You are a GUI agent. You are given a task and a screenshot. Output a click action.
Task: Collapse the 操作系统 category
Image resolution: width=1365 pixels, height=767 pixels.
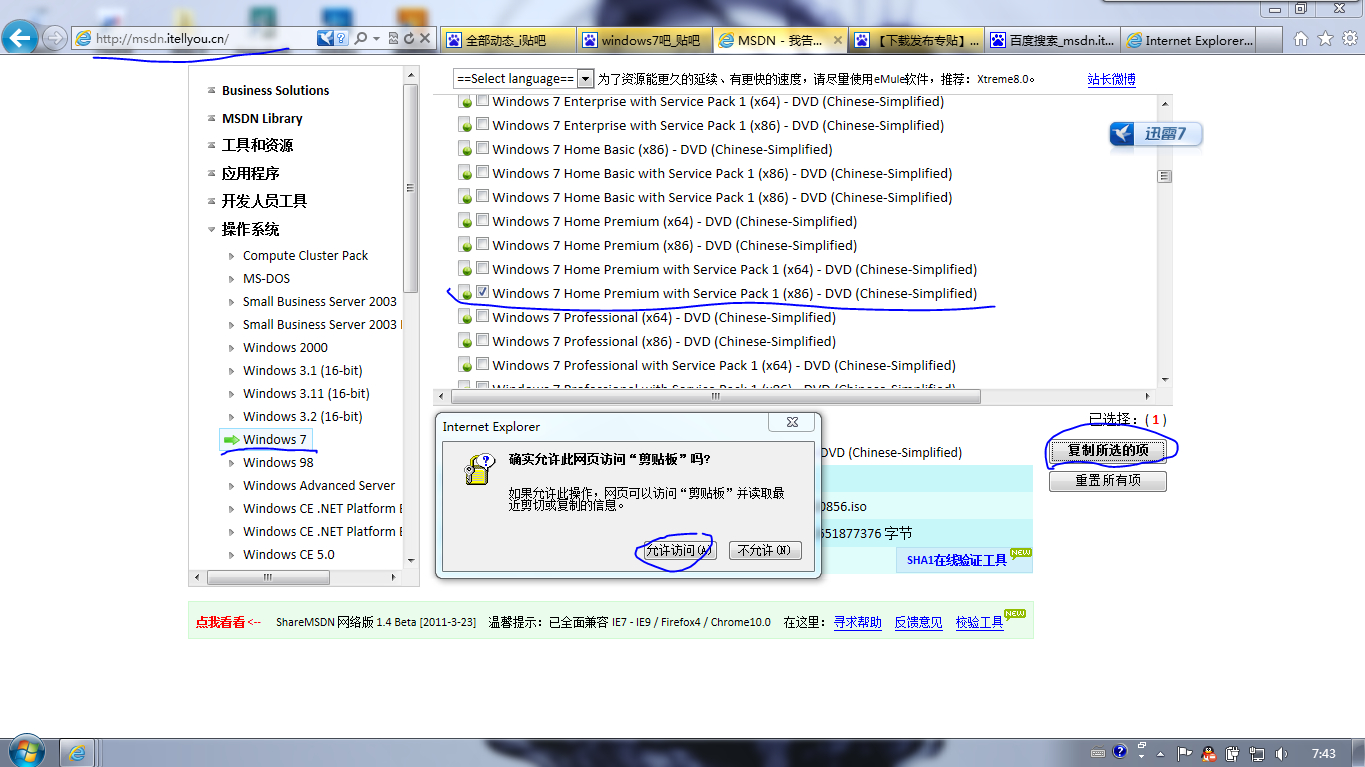[212, 229]
